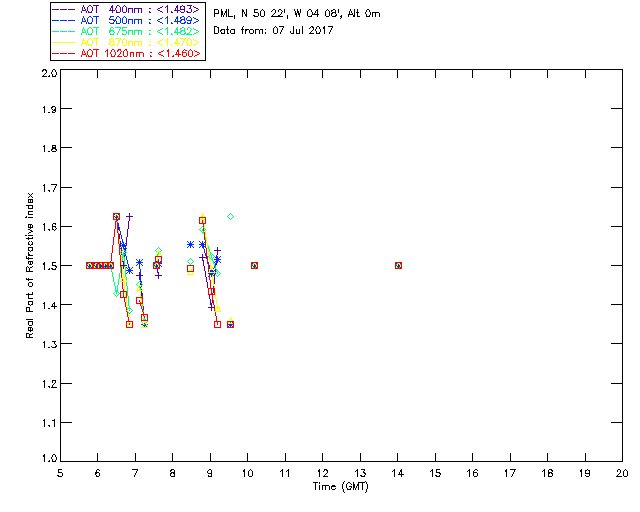Image resolution: width=640 pixels, height=512 pixels.
Task: Click the 5 tick label on time axis
Action: pos(60,473)
